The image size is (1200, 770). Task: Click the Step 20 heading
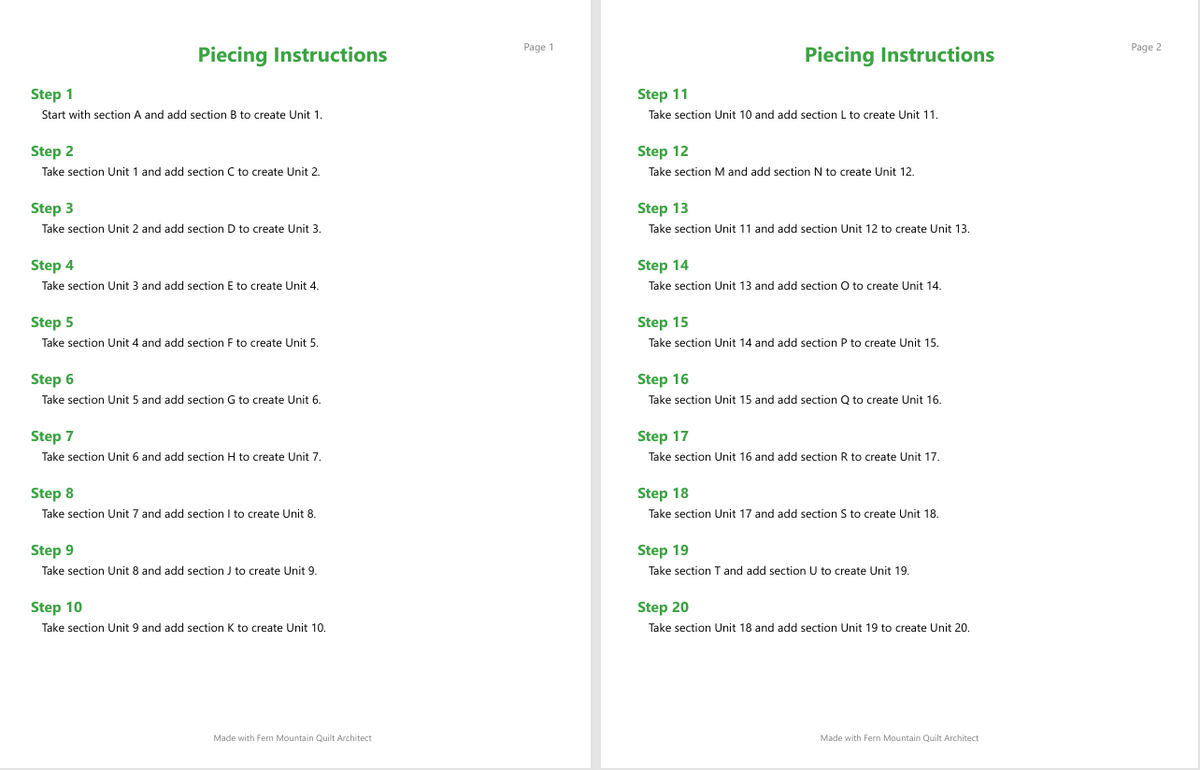663,607
